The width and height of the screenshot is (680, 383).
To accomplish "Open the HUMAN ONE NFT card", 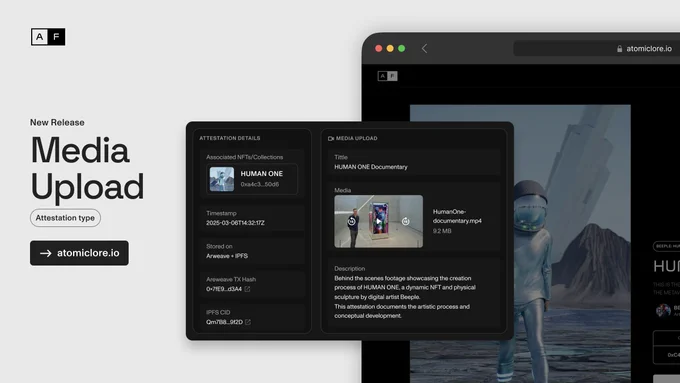I will 252,179.
